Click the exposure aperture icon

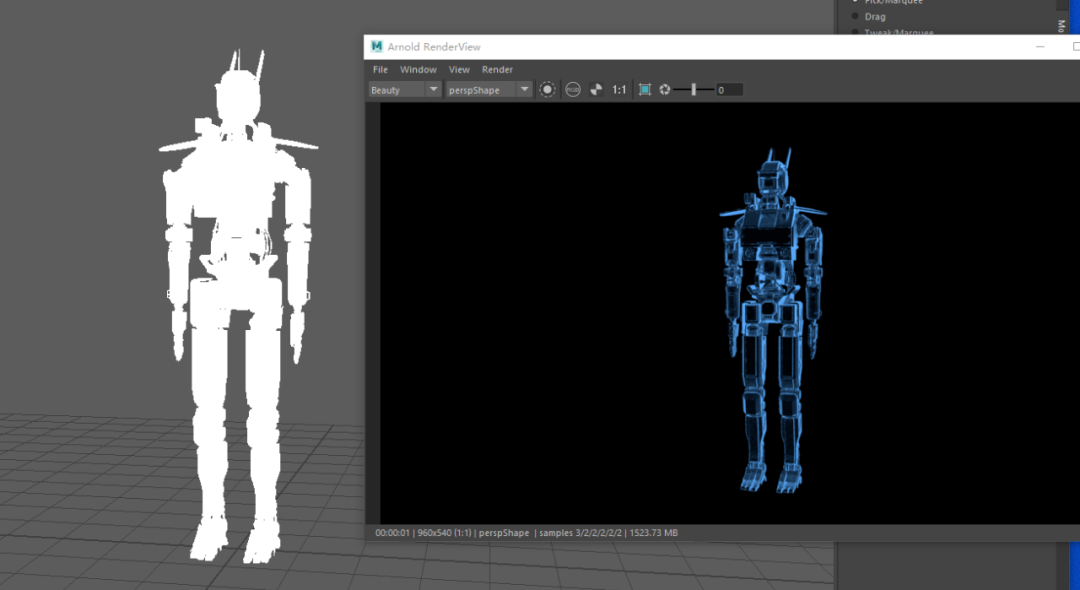click(665, 90)
